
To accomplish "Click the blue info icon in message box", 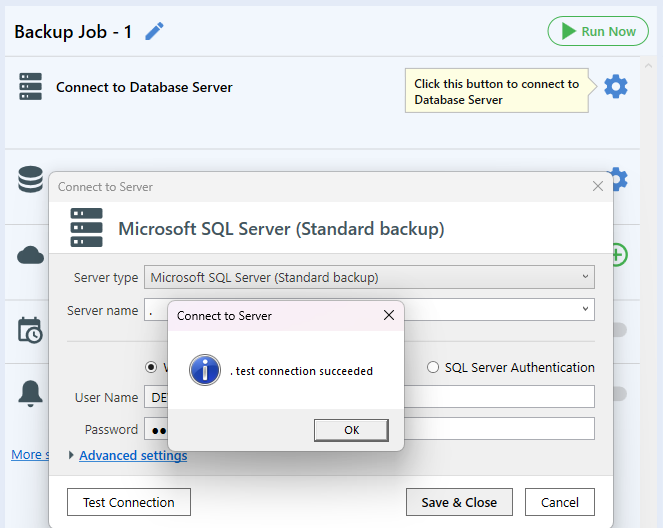I will coord(205,370).
